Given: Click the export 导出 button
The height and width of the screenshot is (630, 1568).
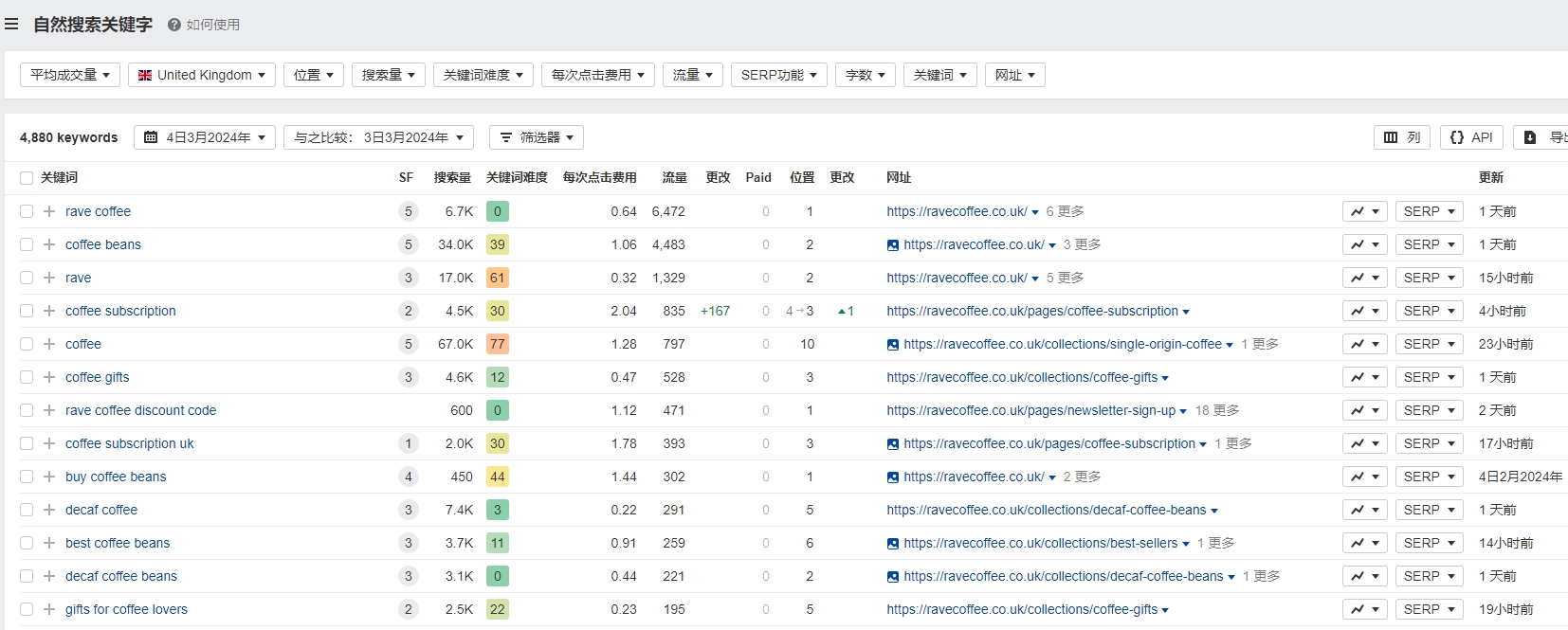Looking at the screenshot, I should [1542, 137].
